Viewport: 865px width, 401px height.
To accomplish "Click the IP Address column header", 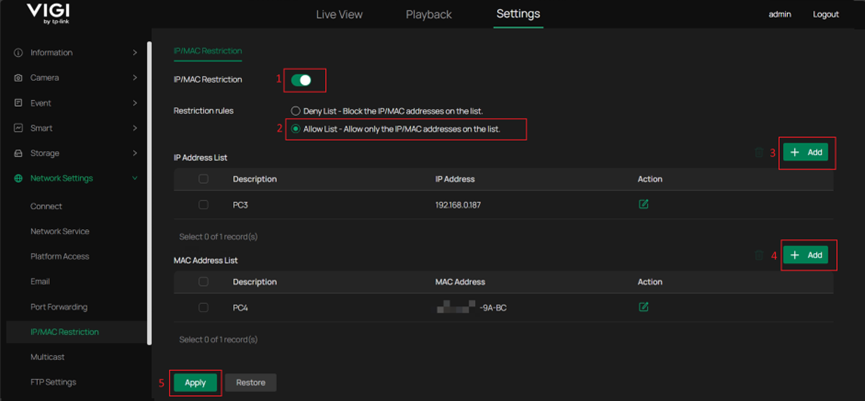I will 455,179.
